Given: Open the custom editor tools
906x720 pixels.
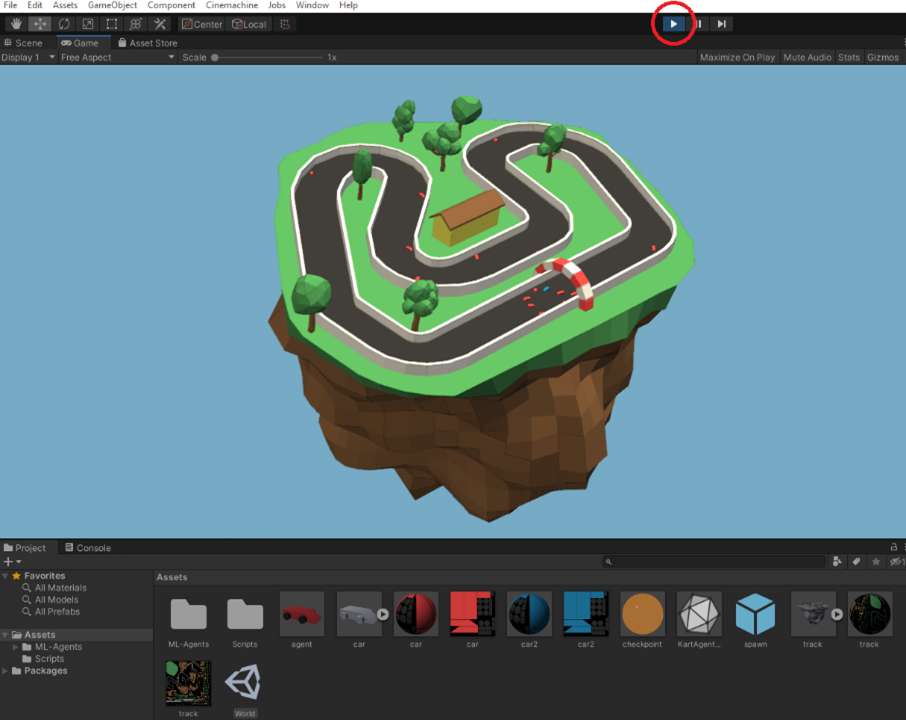Looking at the screenshot, I should [x=159, y=24].
